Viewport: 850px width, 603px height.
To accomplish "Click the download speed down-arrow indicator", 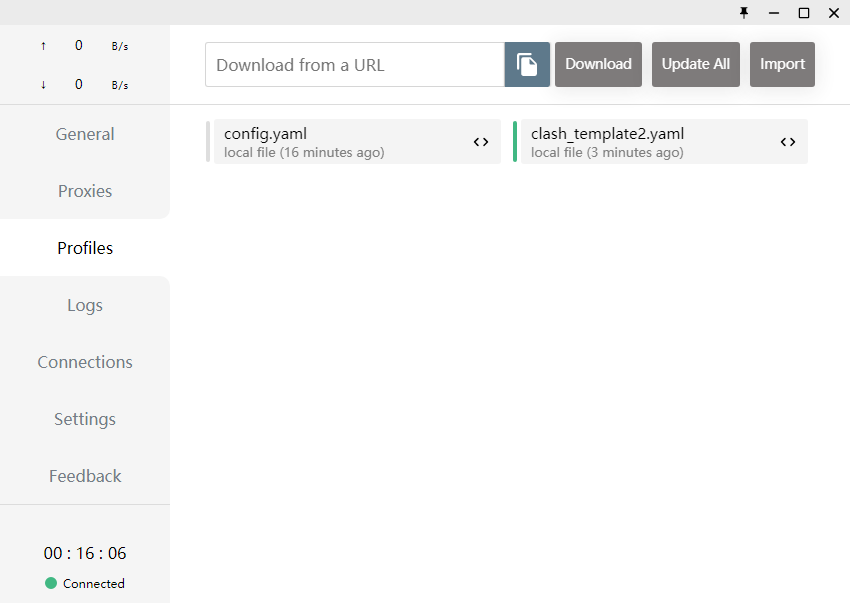I will tap(43, 85).
